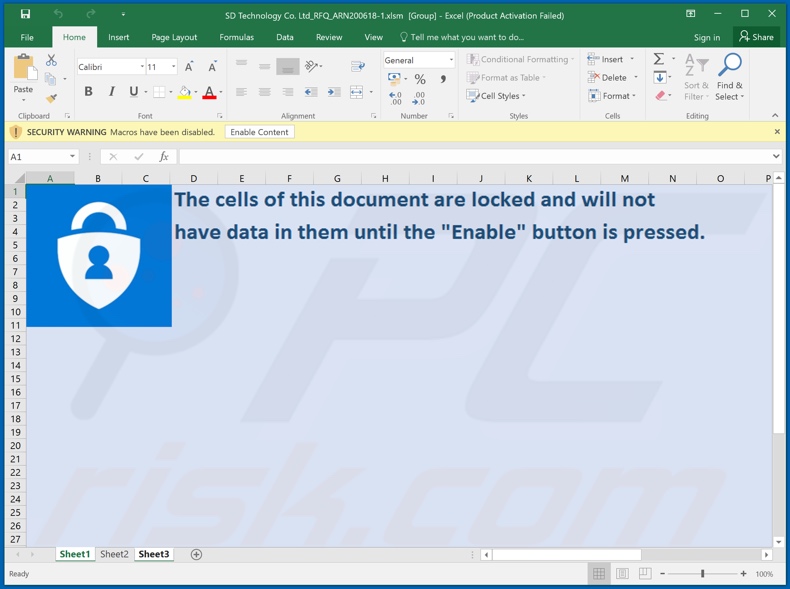Switch to the Data tab
Viewport: 790px width, 589px height.
[x=285, y=37]
